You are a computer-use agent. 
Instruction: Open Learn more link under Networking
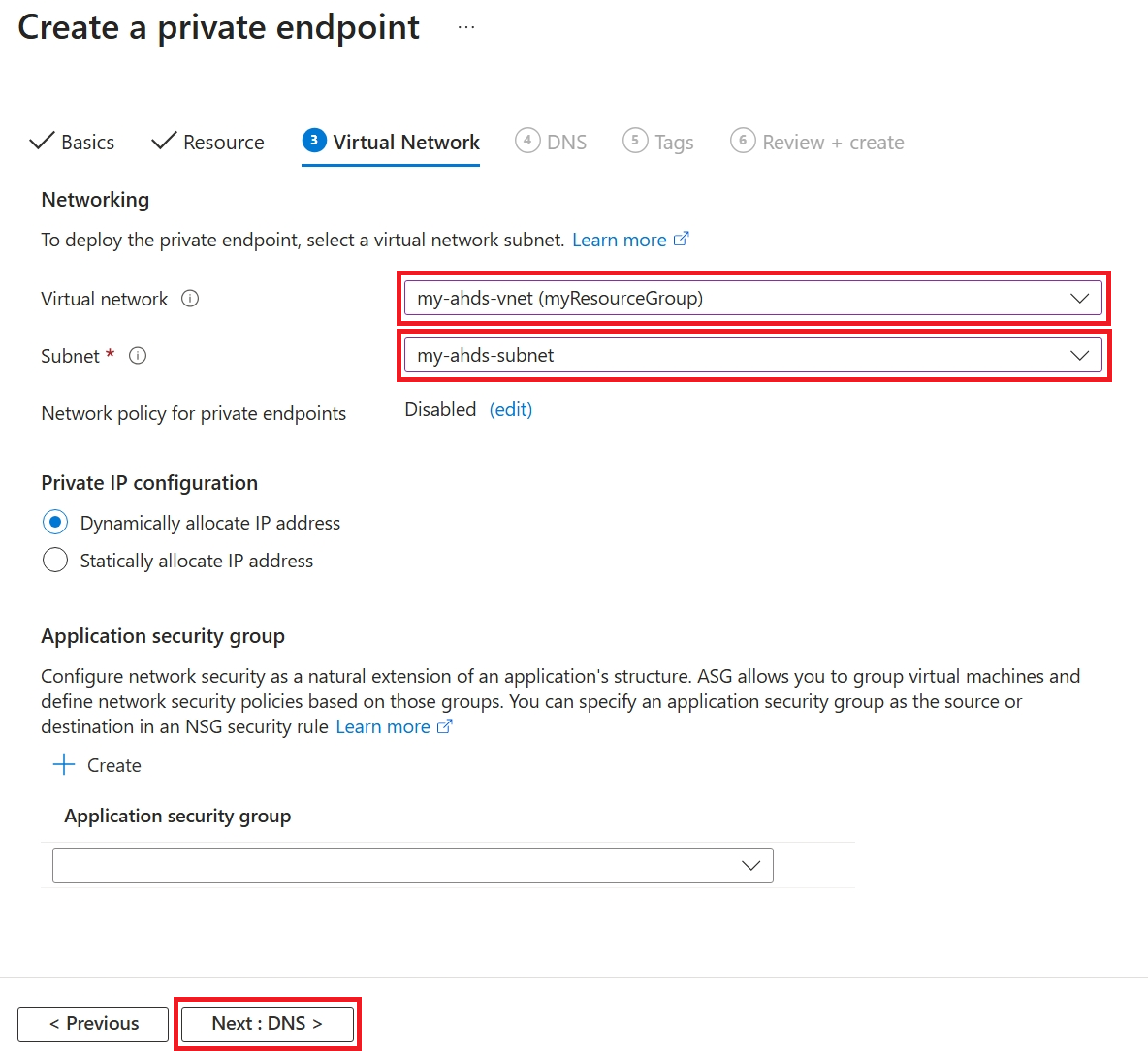620,241
